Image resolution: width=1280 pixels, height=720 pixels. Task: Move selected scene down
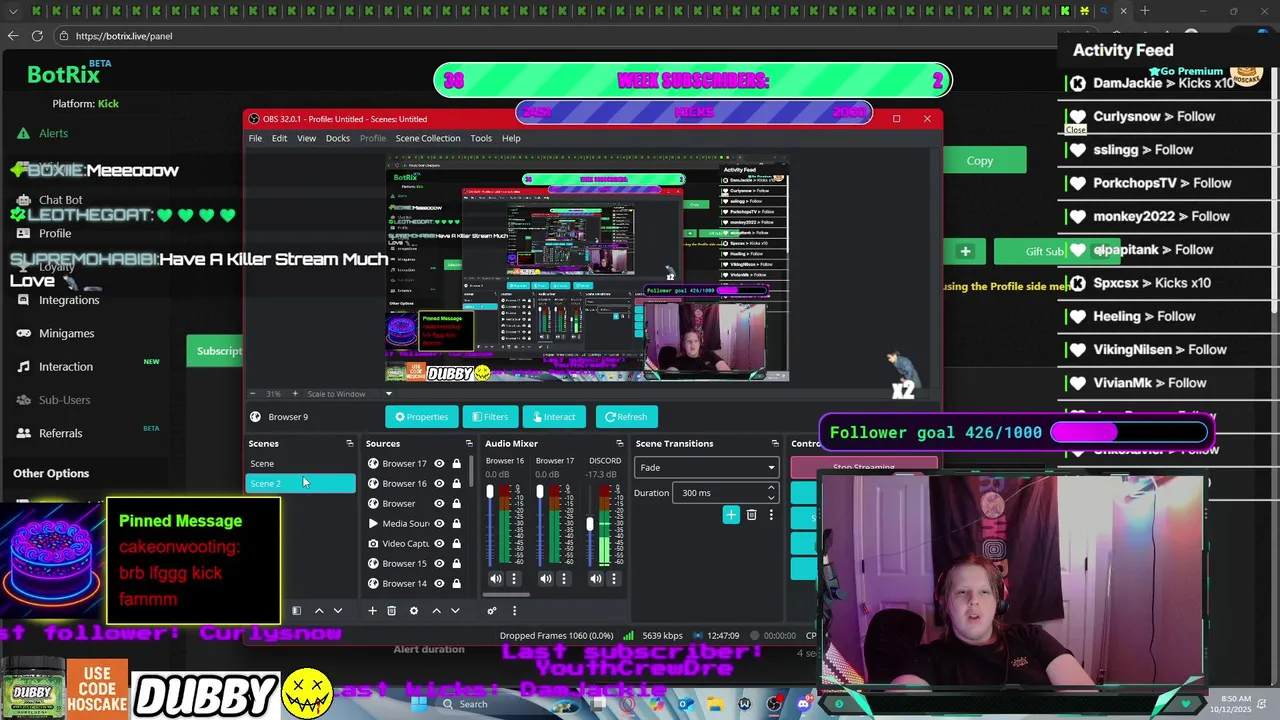[338, 611]
